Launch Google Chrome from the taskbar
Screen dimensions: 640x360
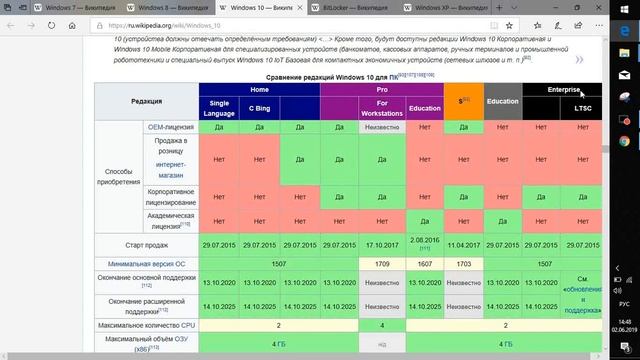(x=624, y=141)
